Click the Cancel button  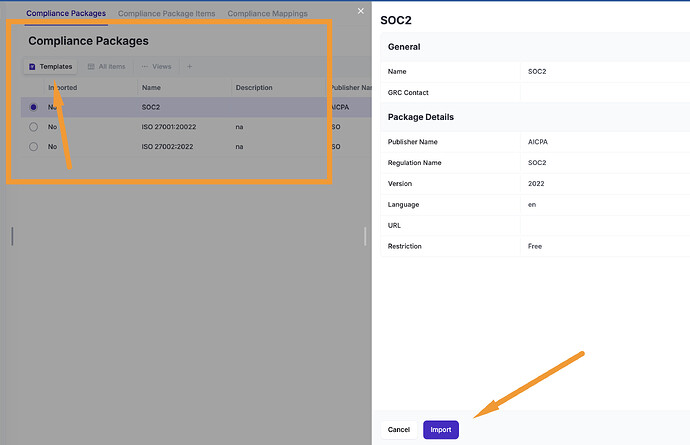[x=398, y=429]
